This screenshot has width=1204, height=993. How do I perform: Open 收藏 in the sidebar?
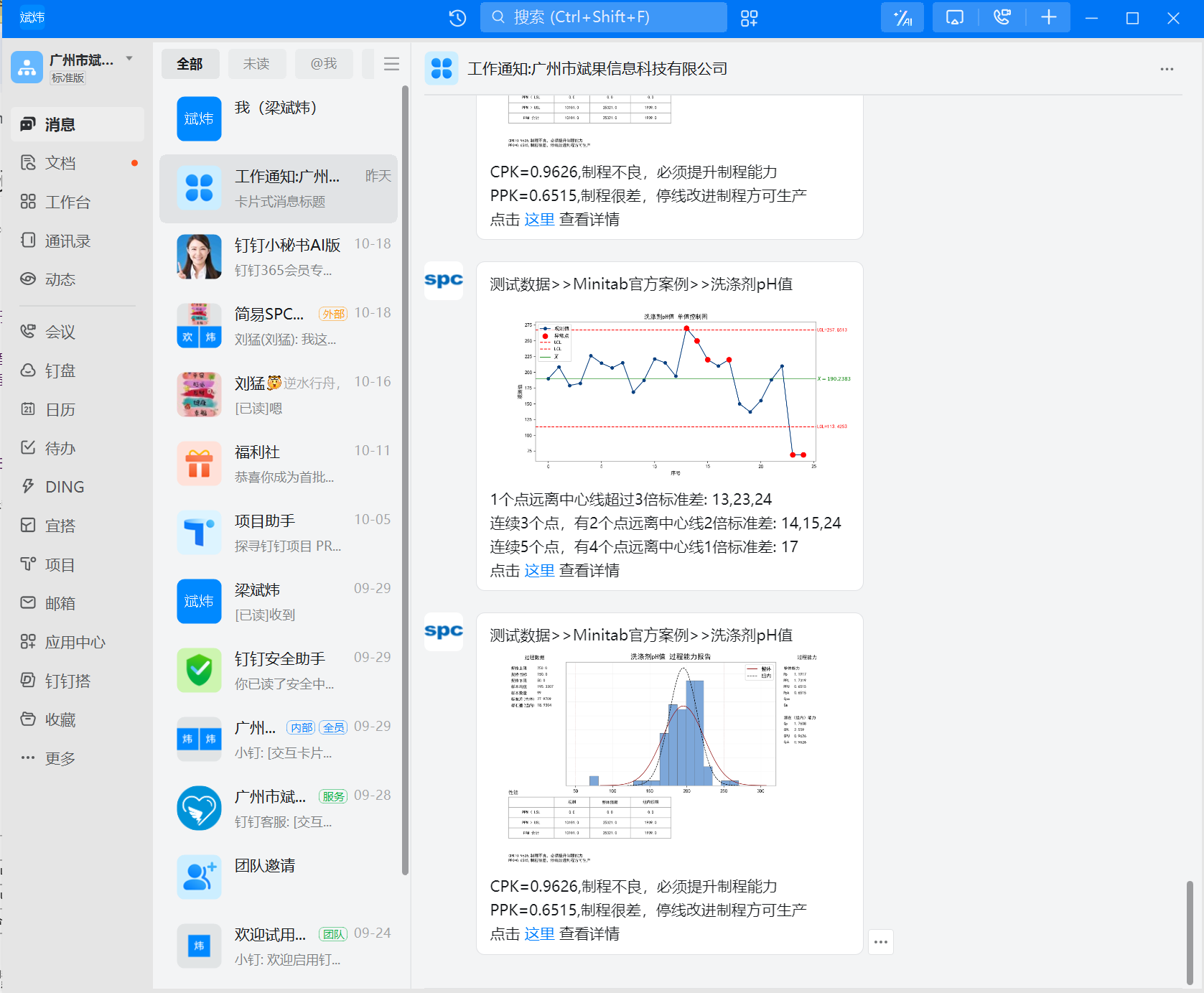point(78,719)
